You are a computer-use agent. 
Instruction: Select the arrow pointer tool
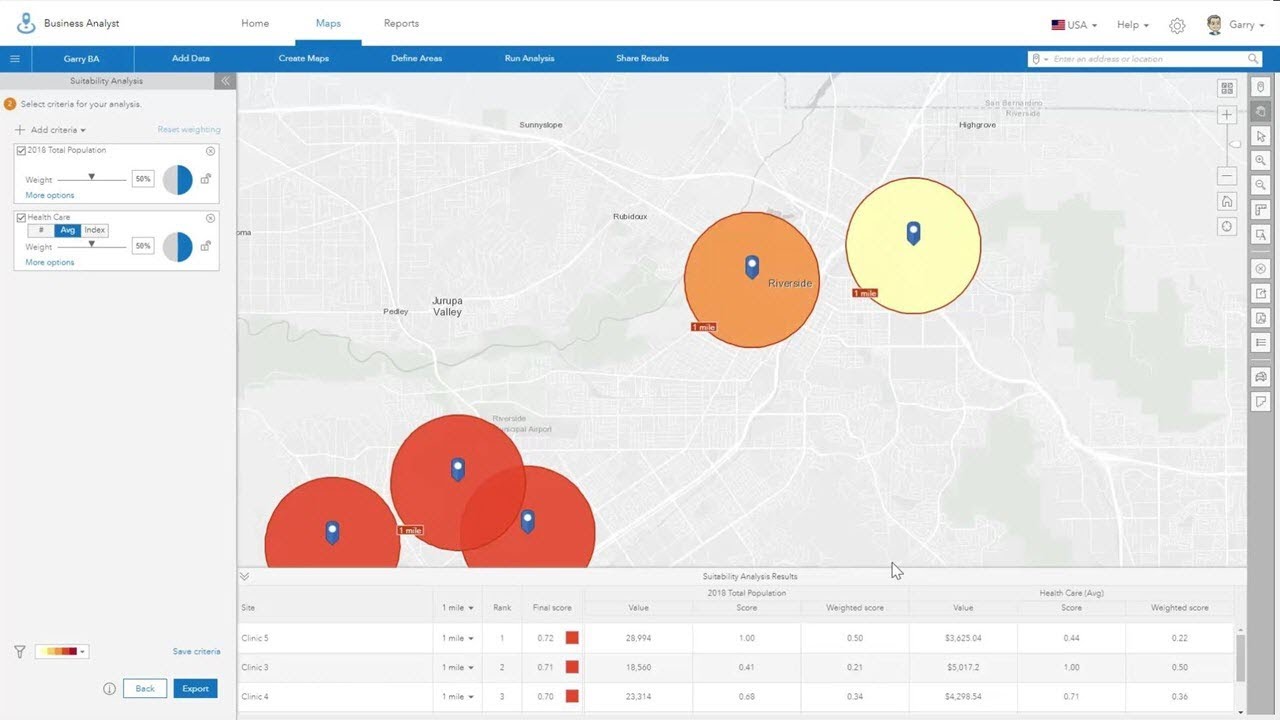(1261, 136)
